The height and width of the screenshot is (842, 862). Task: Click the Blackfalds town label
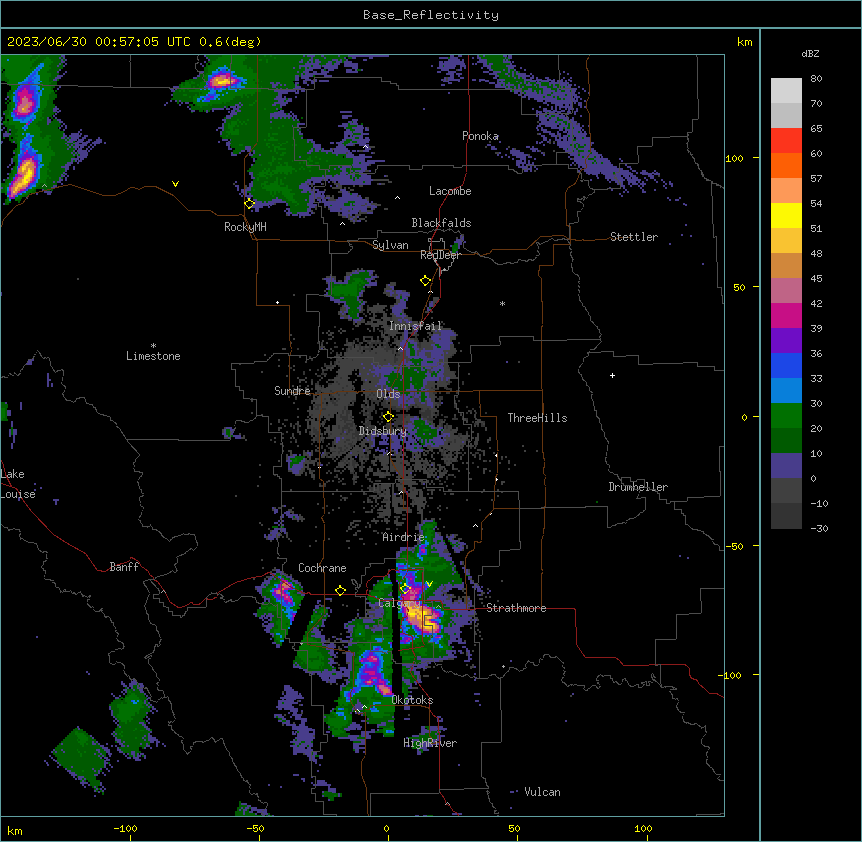441,223
